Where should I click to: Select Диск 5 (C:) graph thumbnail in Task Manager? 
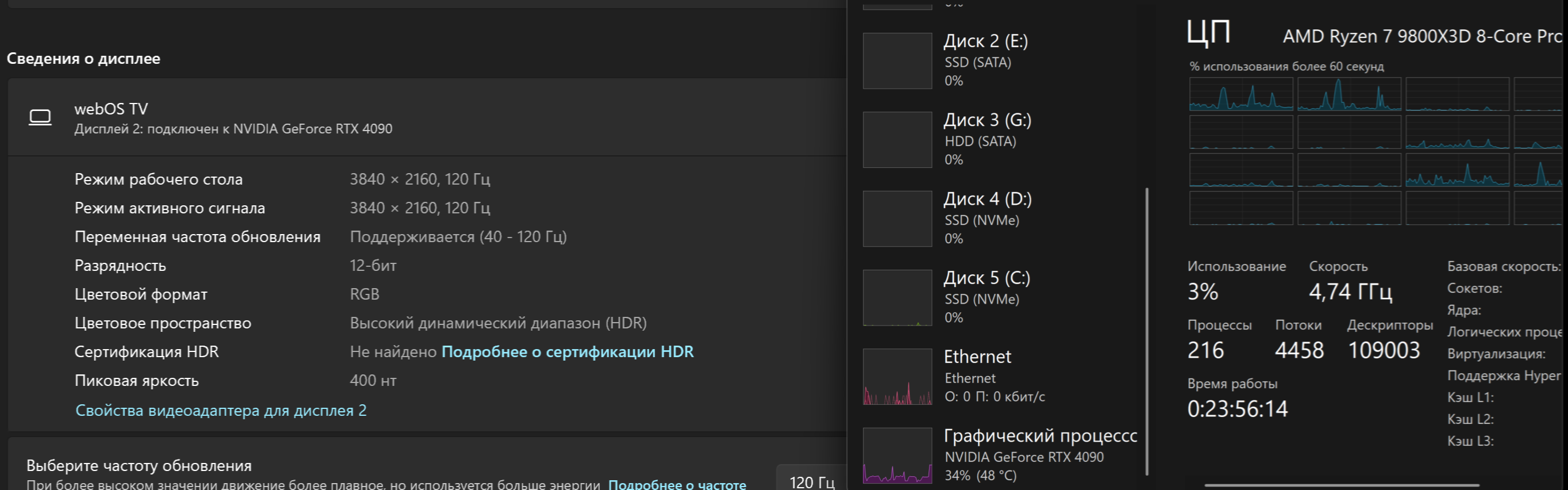(x=897, y=297)
